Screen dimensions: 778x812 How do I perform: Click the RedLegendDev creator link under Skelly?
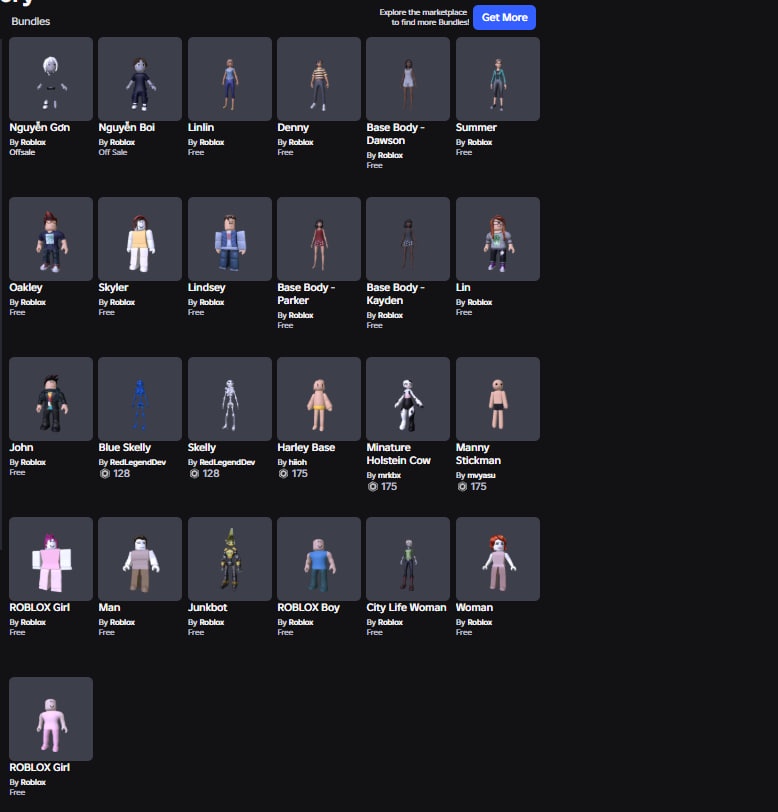(227, 462)
